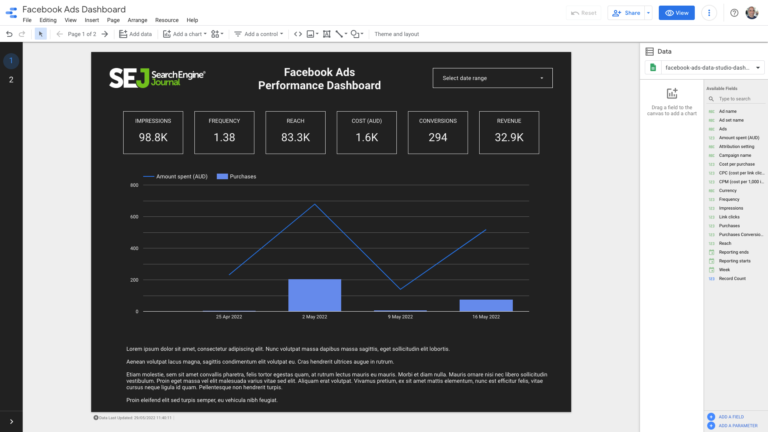
Task: Open the Page menu
Action: (x=113, y=20)
